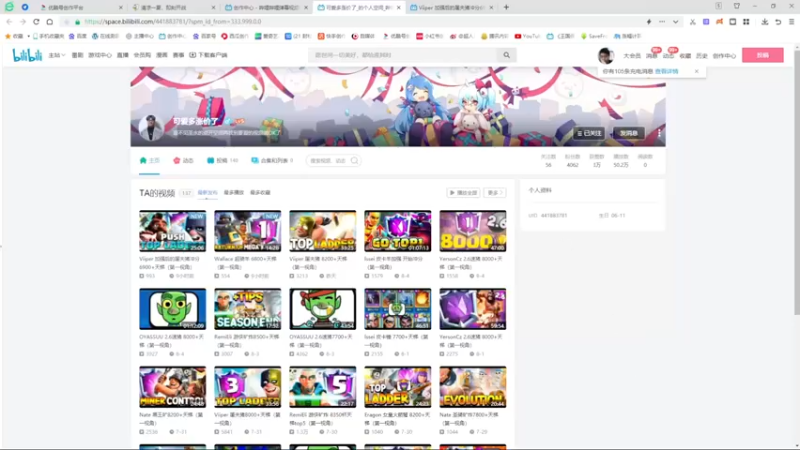Click the browser address bar URL
Screen dimensions: 800x450
coord(172,22)
